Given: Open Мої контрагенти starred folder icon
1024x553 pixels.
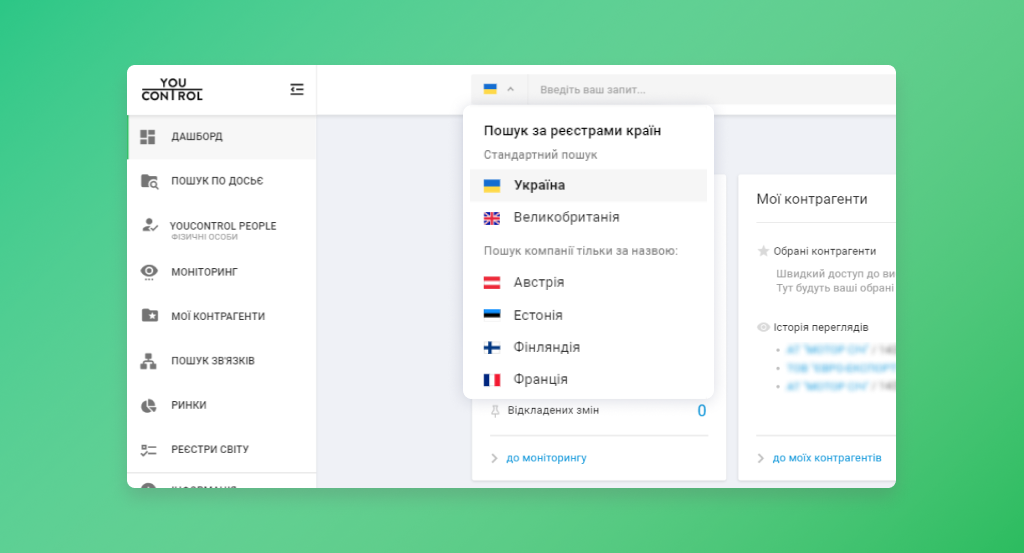Looking at the screenshot, I should [x=149, y=316].
